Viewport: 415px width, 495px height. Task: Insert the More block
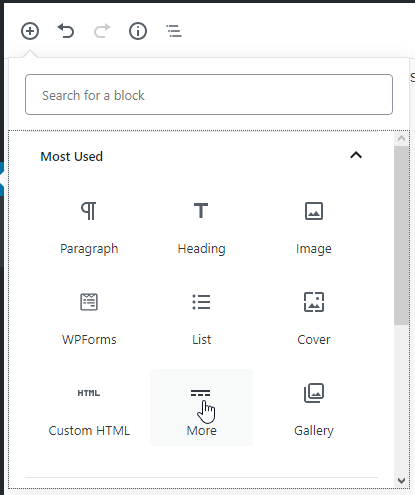tap(201, 408)
